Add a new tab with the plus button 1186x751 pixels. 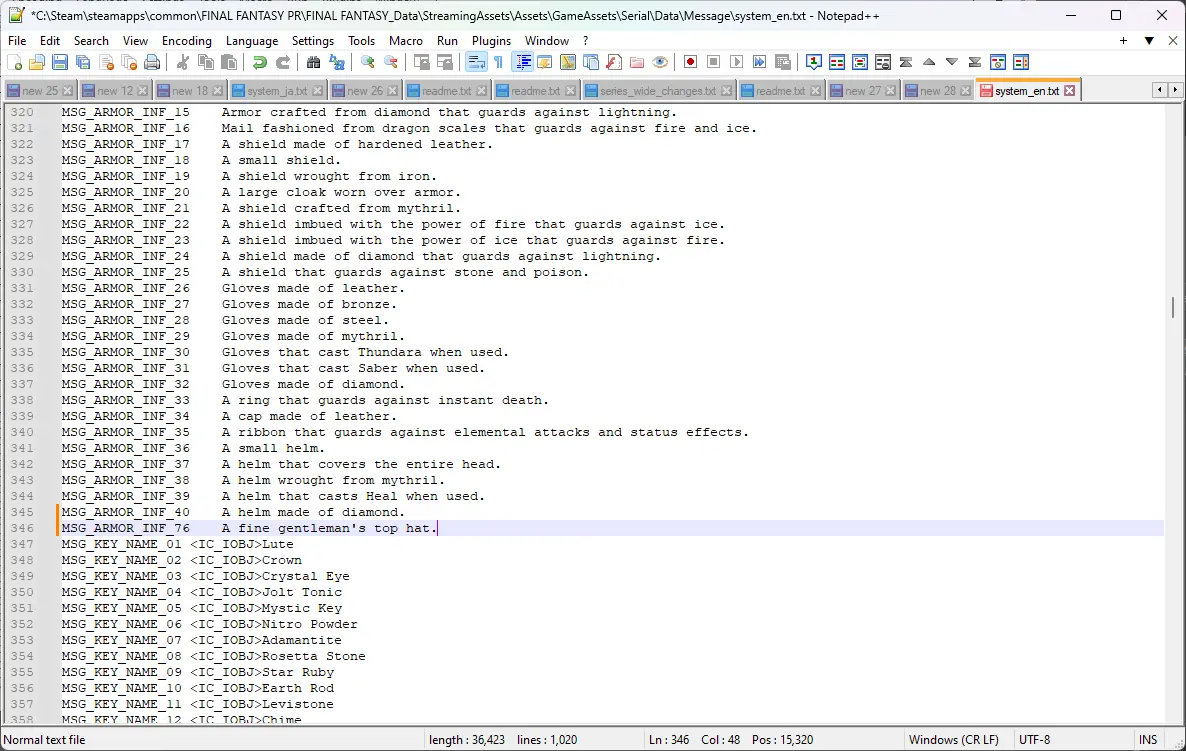pos(1123,41)
